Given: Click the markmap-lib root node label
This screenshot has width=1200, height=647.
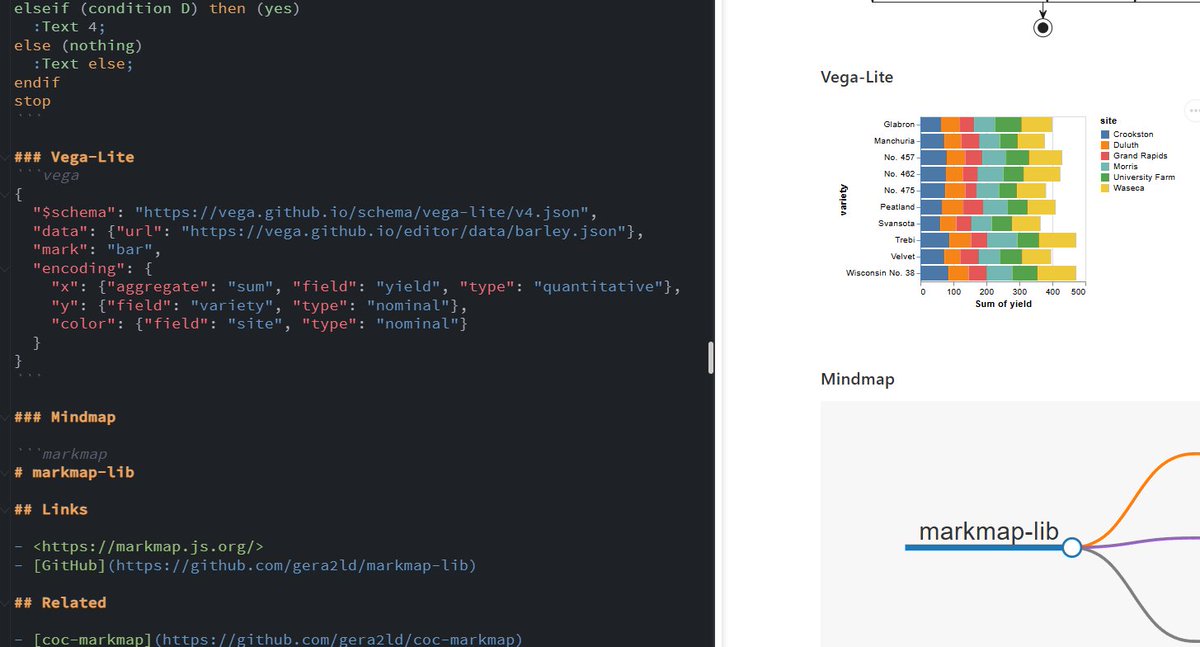Looking at the screenshot, I should pos(990,532).
